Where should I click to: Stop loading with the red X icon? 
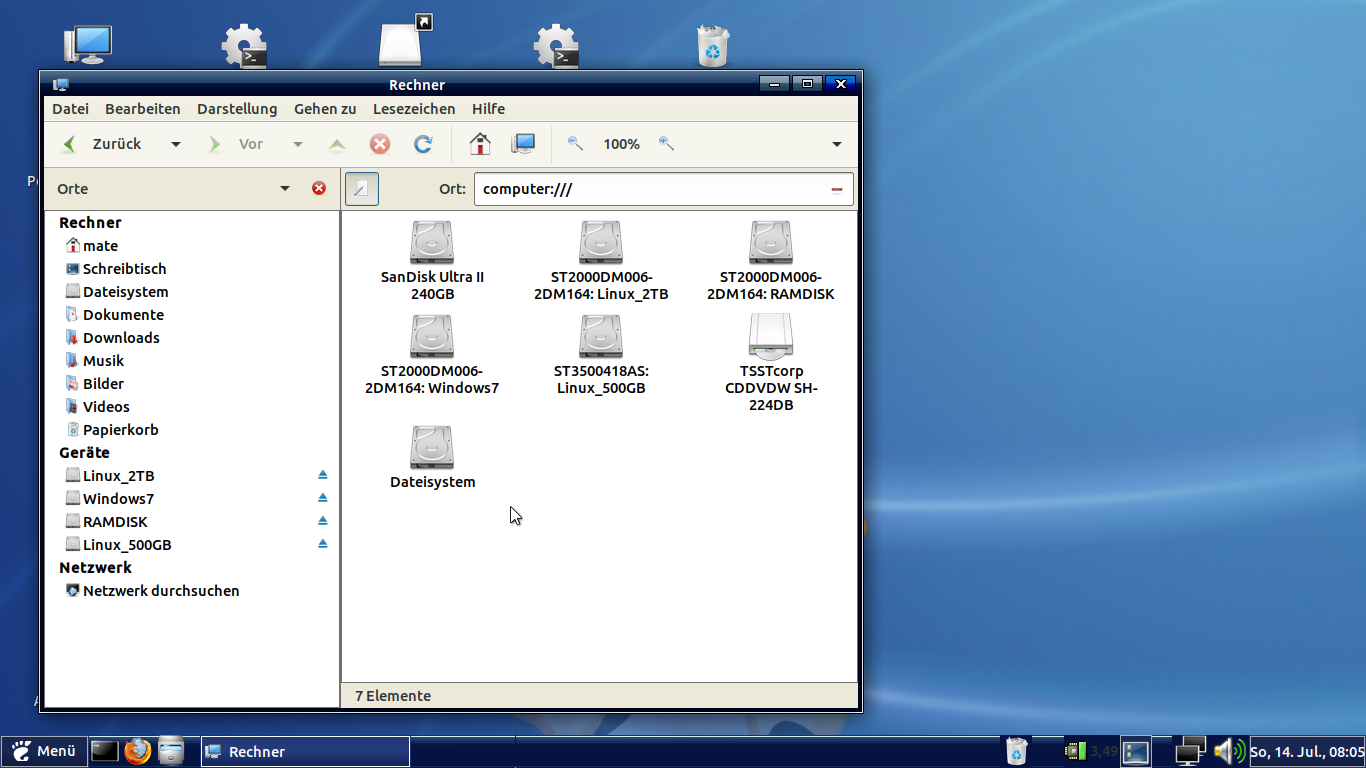click(x=380, y=144)
